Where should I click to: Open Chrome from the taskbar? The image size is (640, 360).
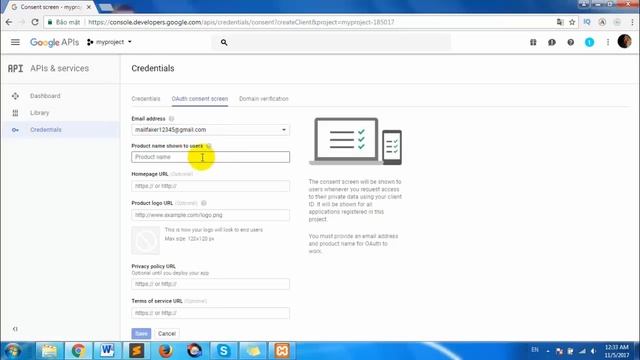pos(78,351)
